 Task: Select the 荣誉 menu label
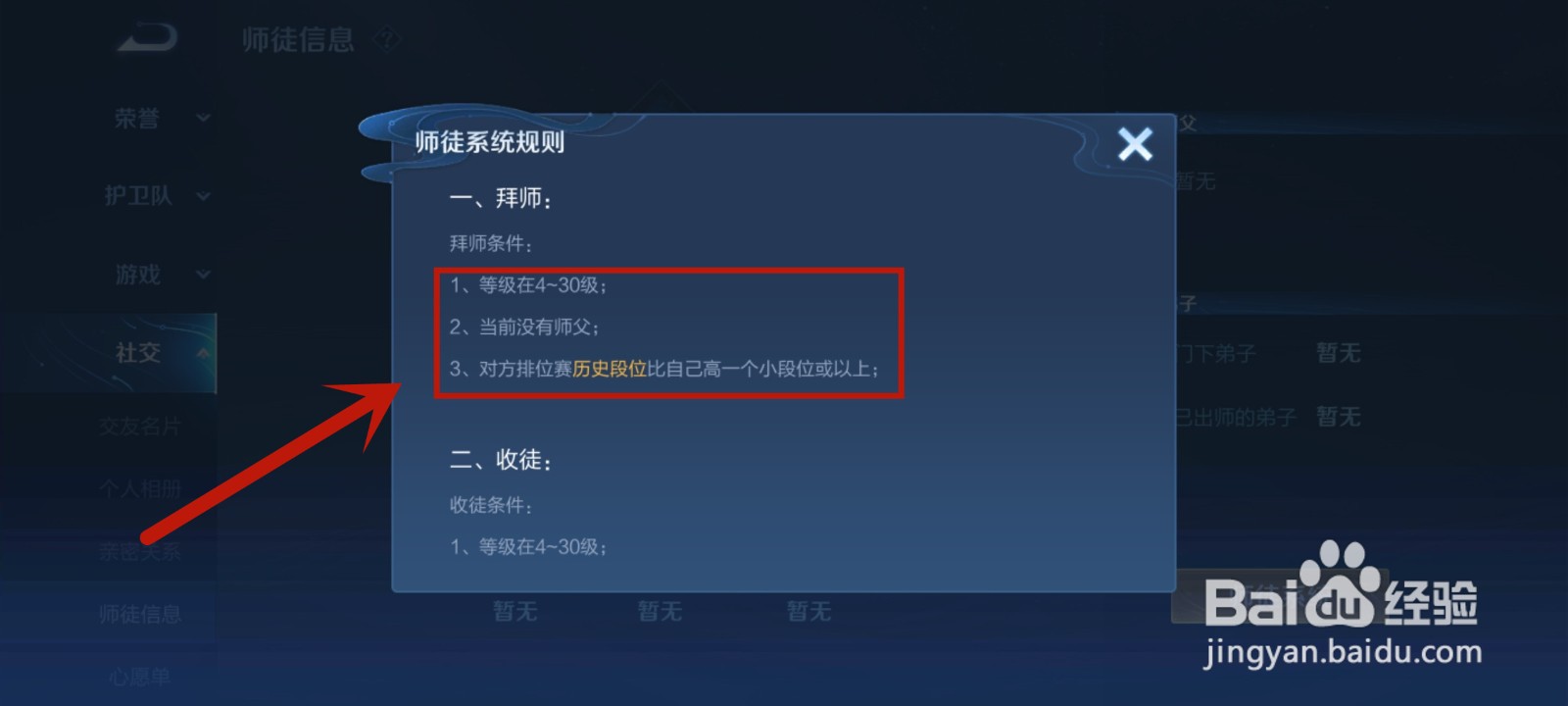[136, 119]
